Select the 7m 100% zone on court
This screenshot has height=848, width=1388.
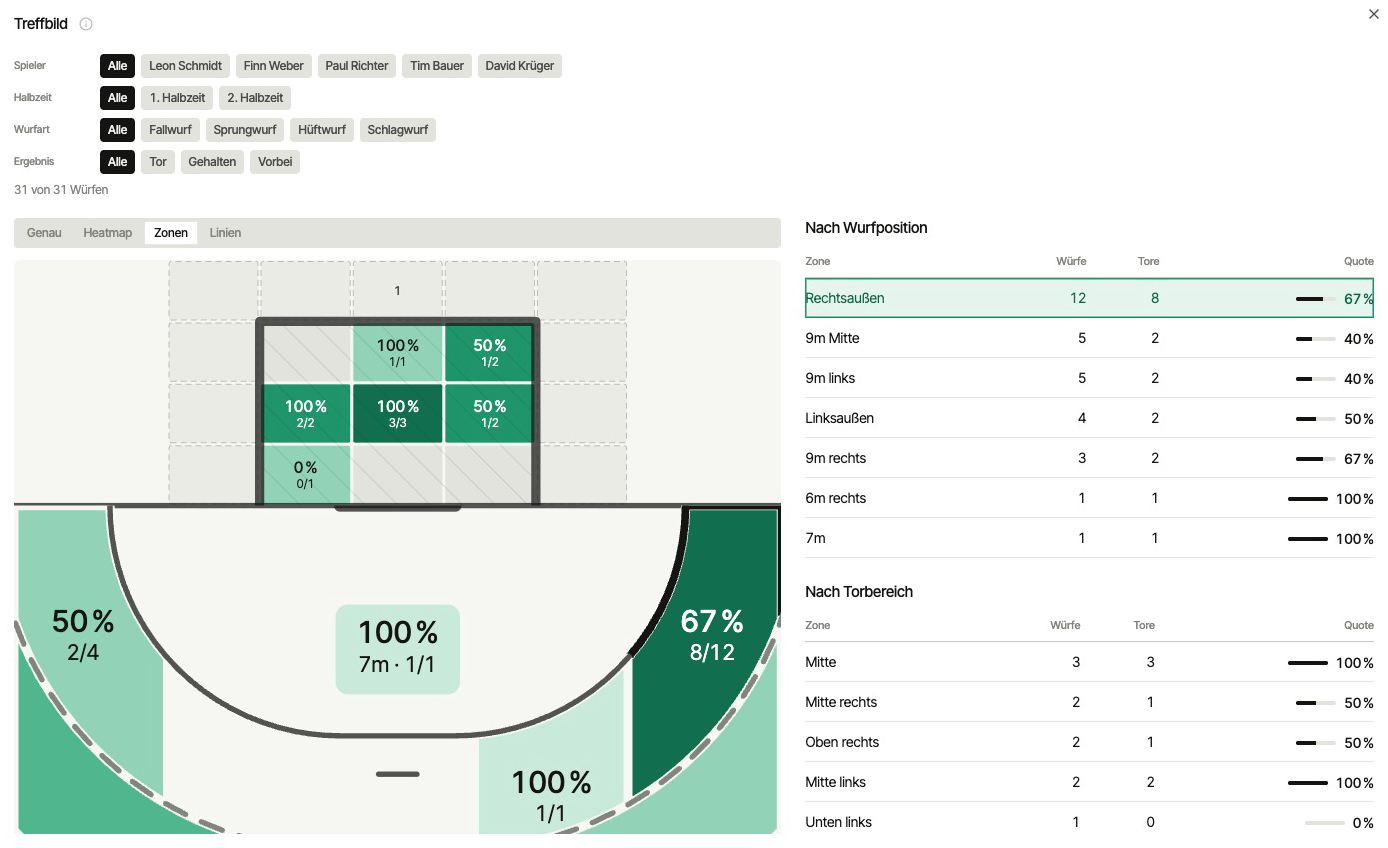[397, 649]
